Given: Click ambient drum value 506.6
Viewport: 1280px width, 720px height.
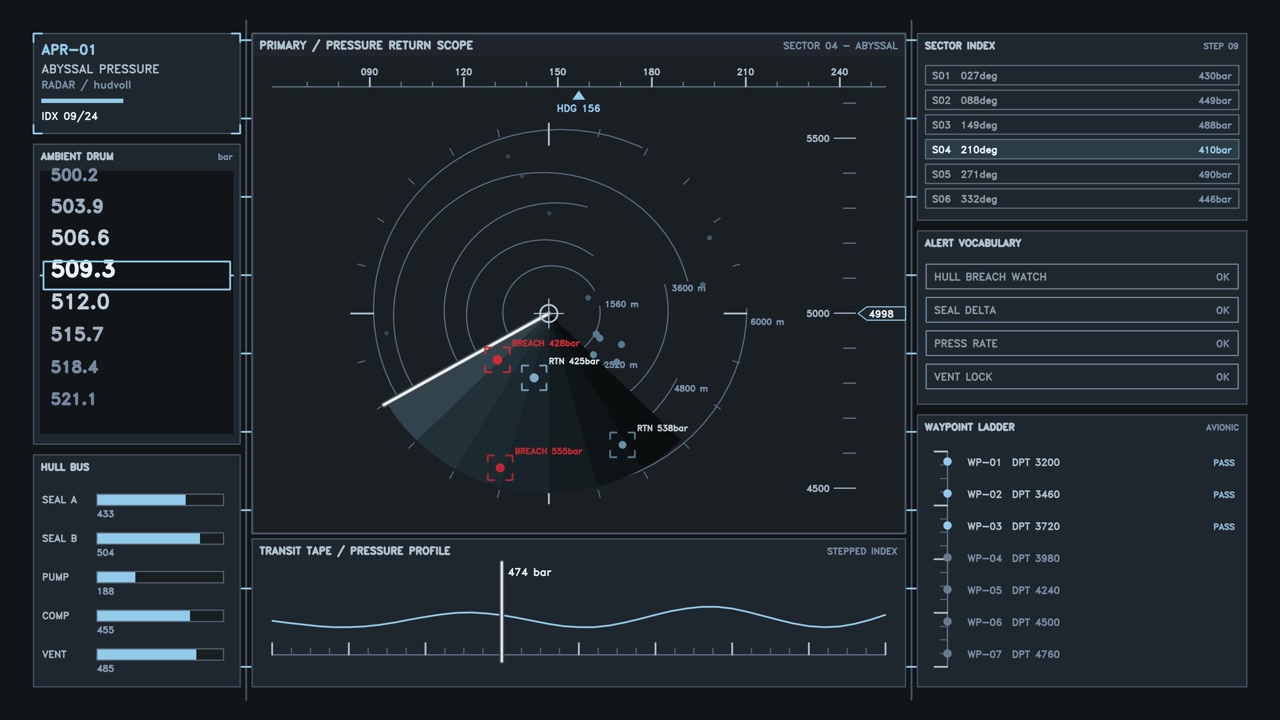Looking at the screenshot, I should [80, 238].
